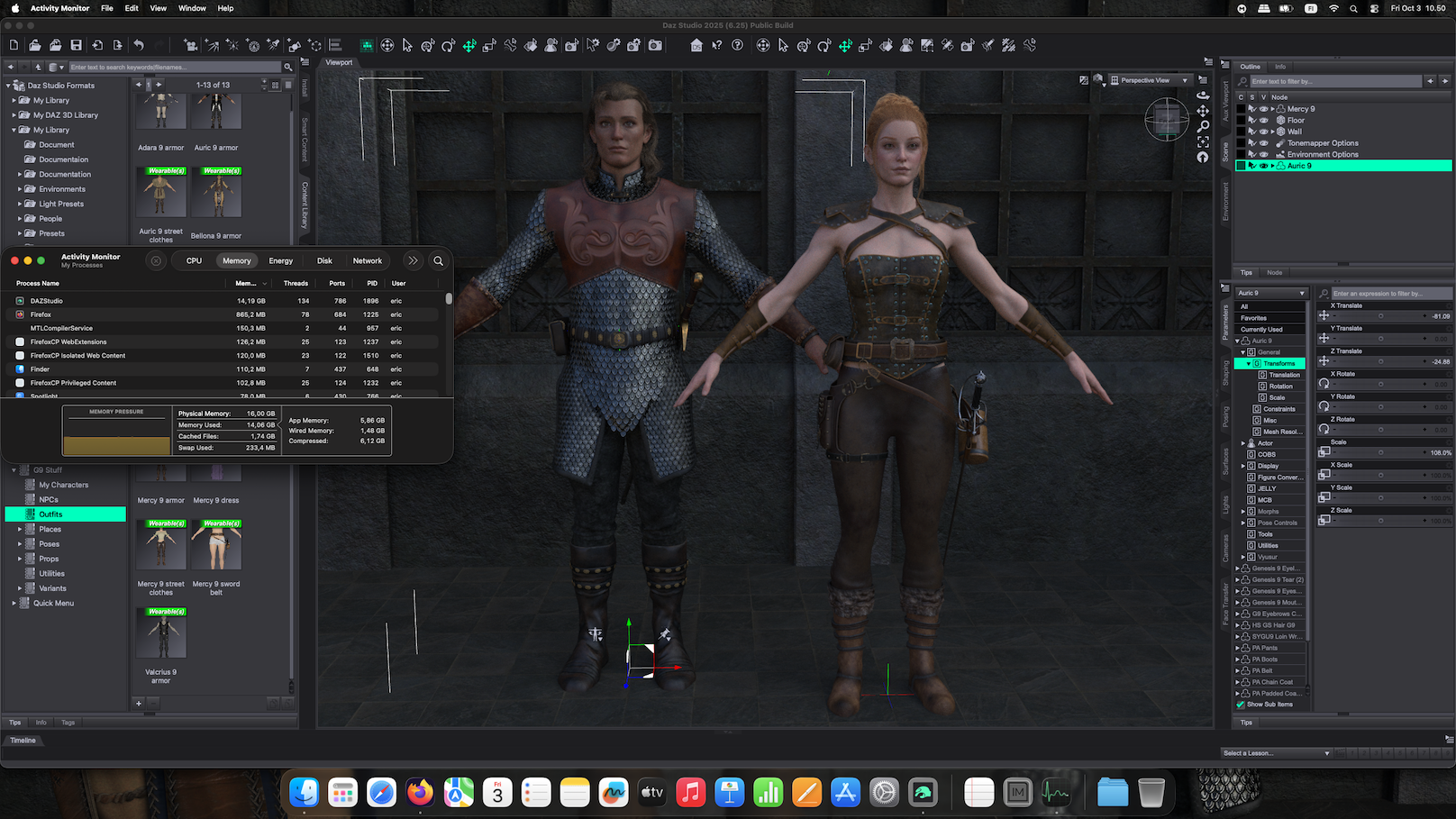This screenshot has height=819, width=1456.
Task: Toggle visibility eye for Floor node
Action: coord(1263,120)
